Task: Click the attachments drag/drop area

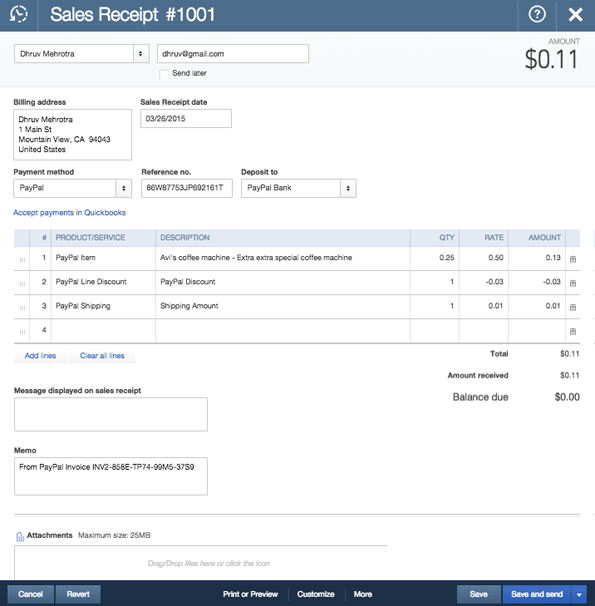Action: coord(201,563)
